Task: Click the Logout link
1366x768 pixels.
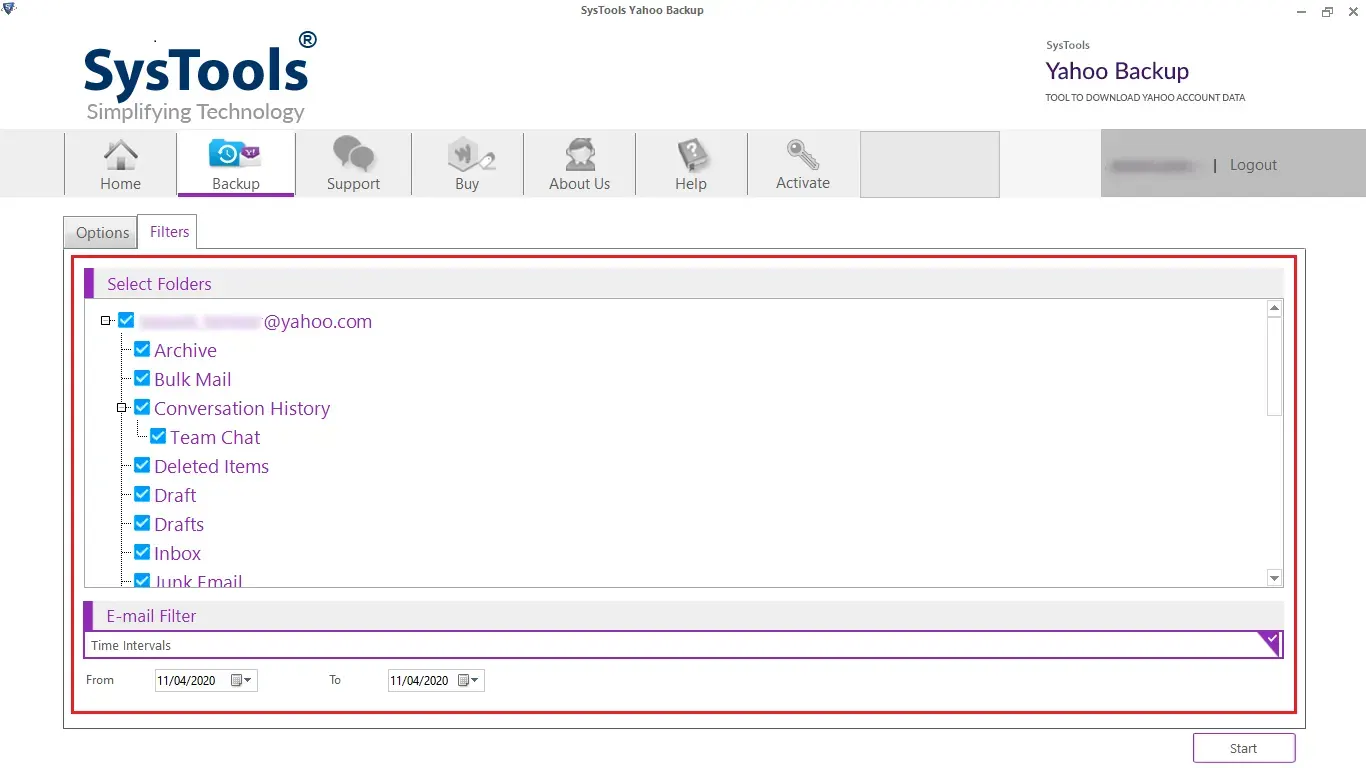Action: pyautogui.click(x=1253, y=165)
